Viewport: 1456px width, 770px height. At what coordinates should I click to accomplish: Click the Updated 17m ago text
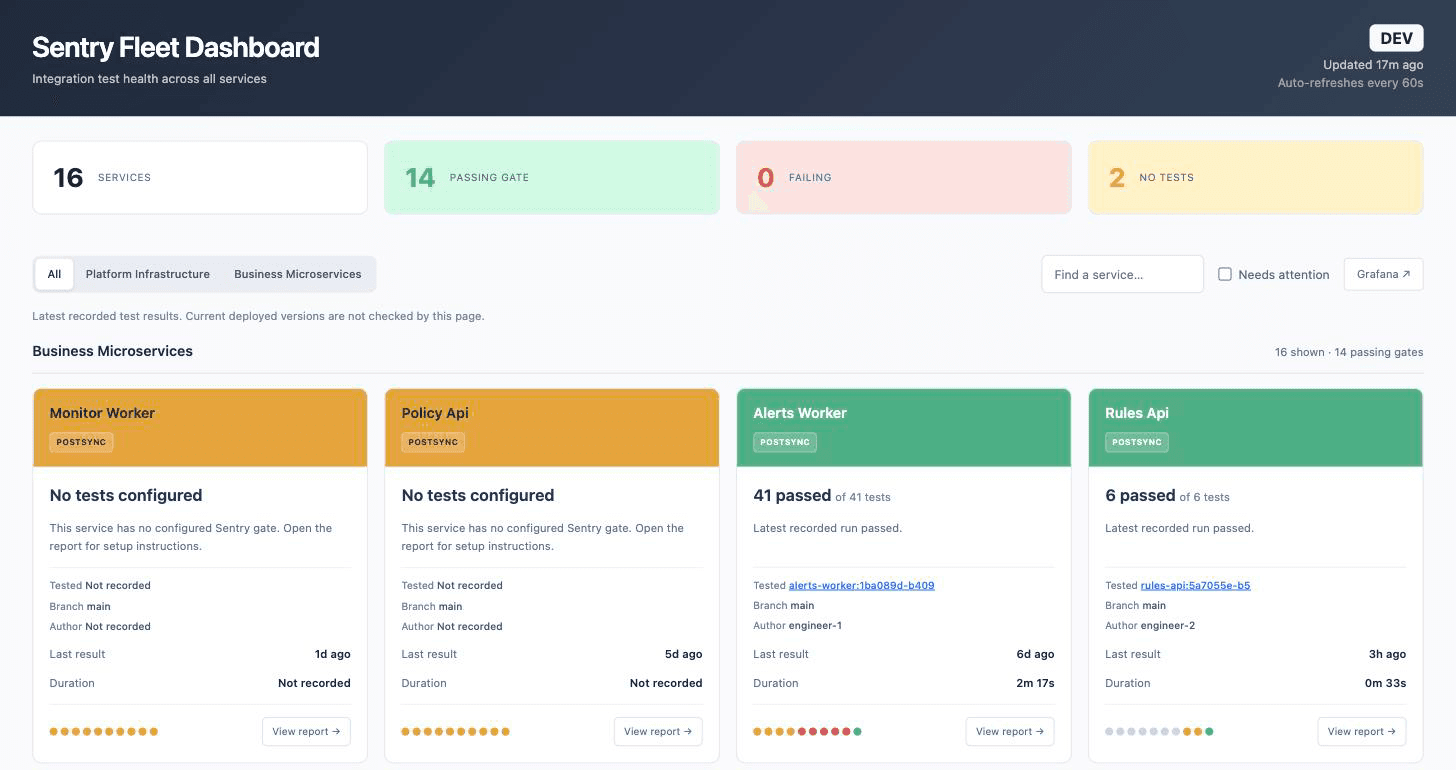point(1373,65)
